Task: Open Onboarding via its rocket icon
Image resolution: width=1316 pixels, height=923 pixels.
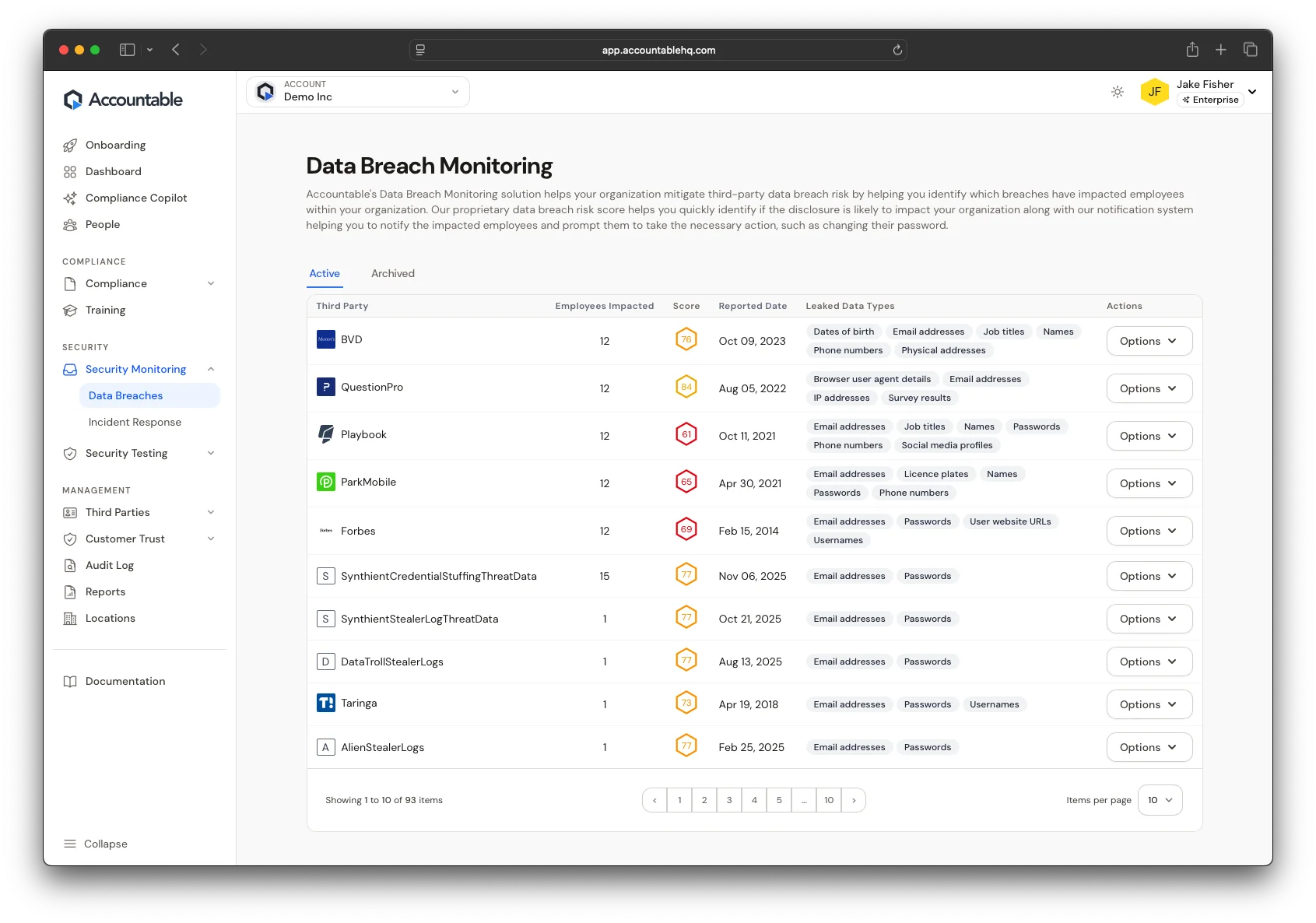Action: point(70,146)
